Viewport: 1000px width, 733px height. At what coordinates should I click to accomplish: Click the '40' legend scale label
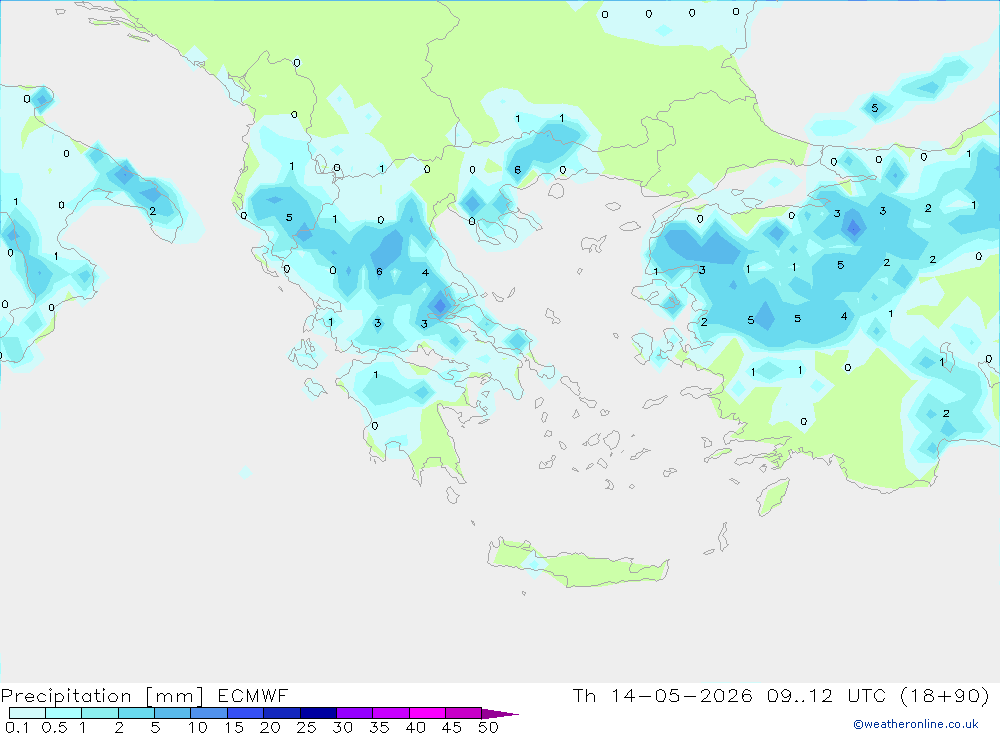click(x=416, y=727)
